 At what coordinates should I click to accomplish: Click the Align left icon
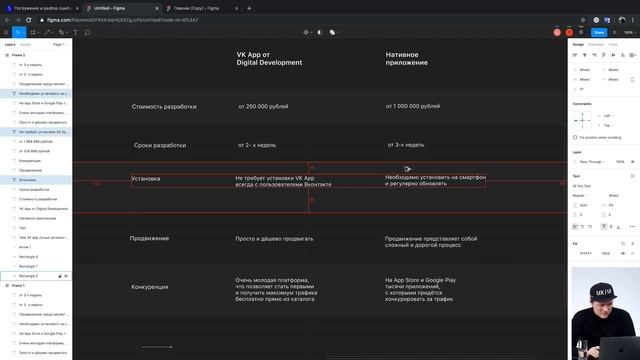[x=575, y=55]
